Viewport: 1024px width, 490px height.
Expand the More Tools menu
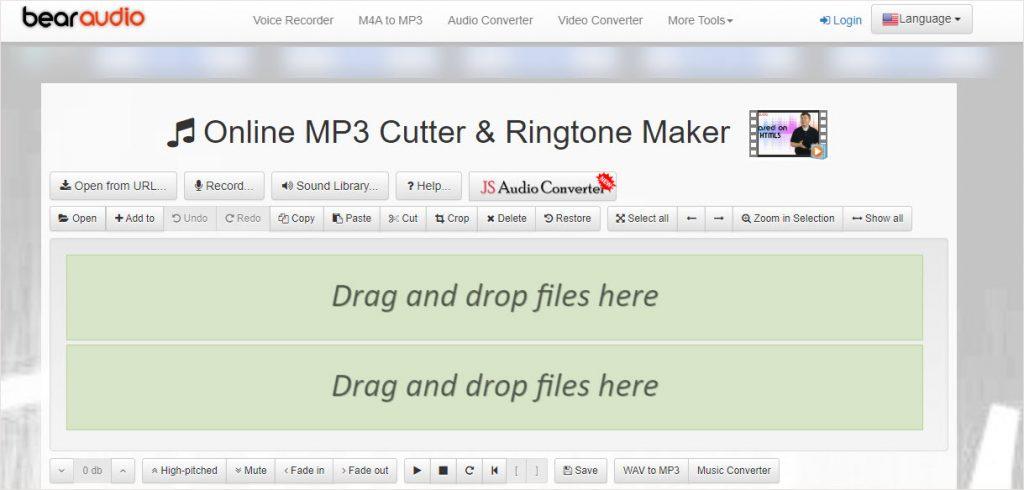[x=700, y=20]
